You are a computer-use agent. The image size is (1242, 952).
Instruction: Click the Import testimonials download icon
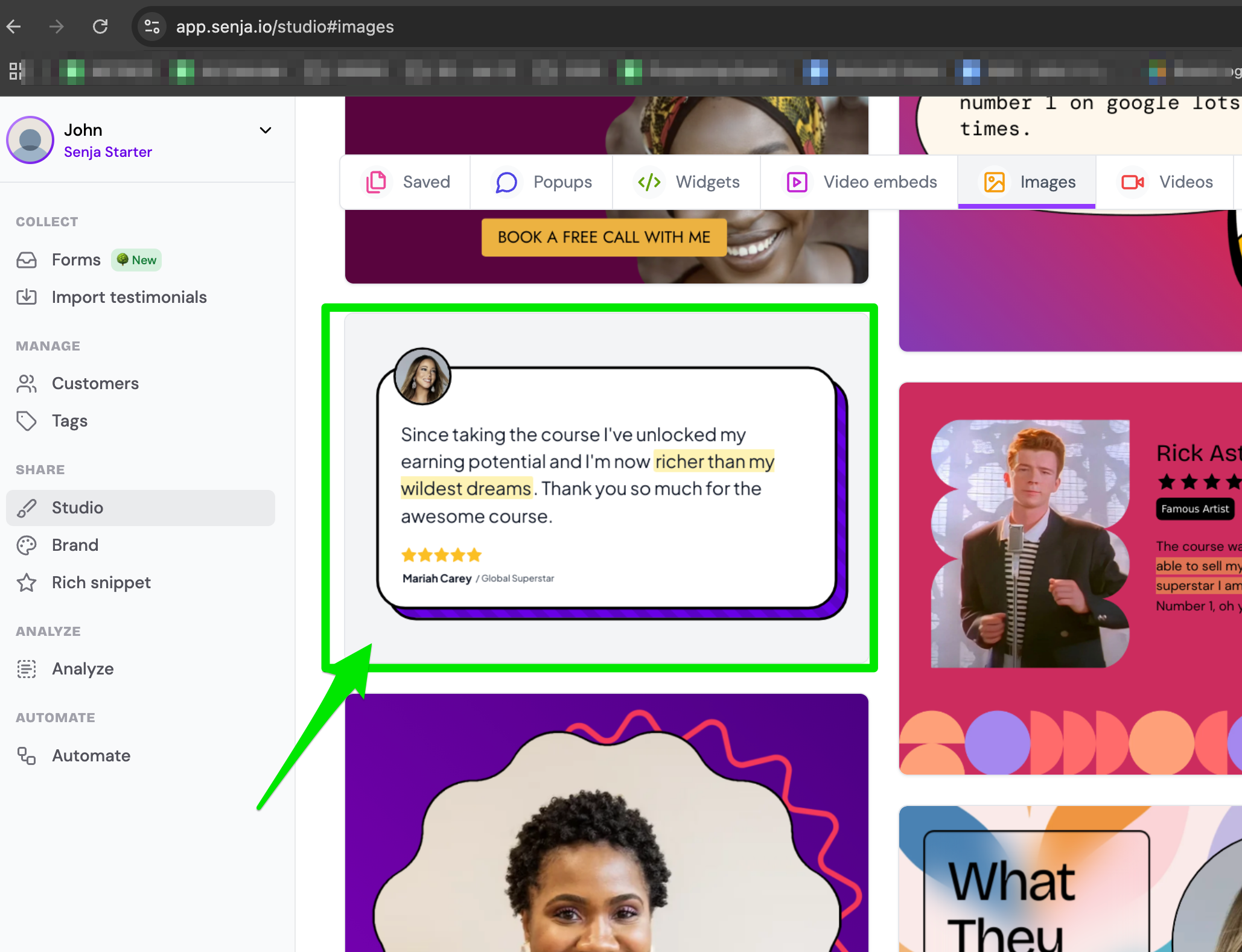pos(27,297)
